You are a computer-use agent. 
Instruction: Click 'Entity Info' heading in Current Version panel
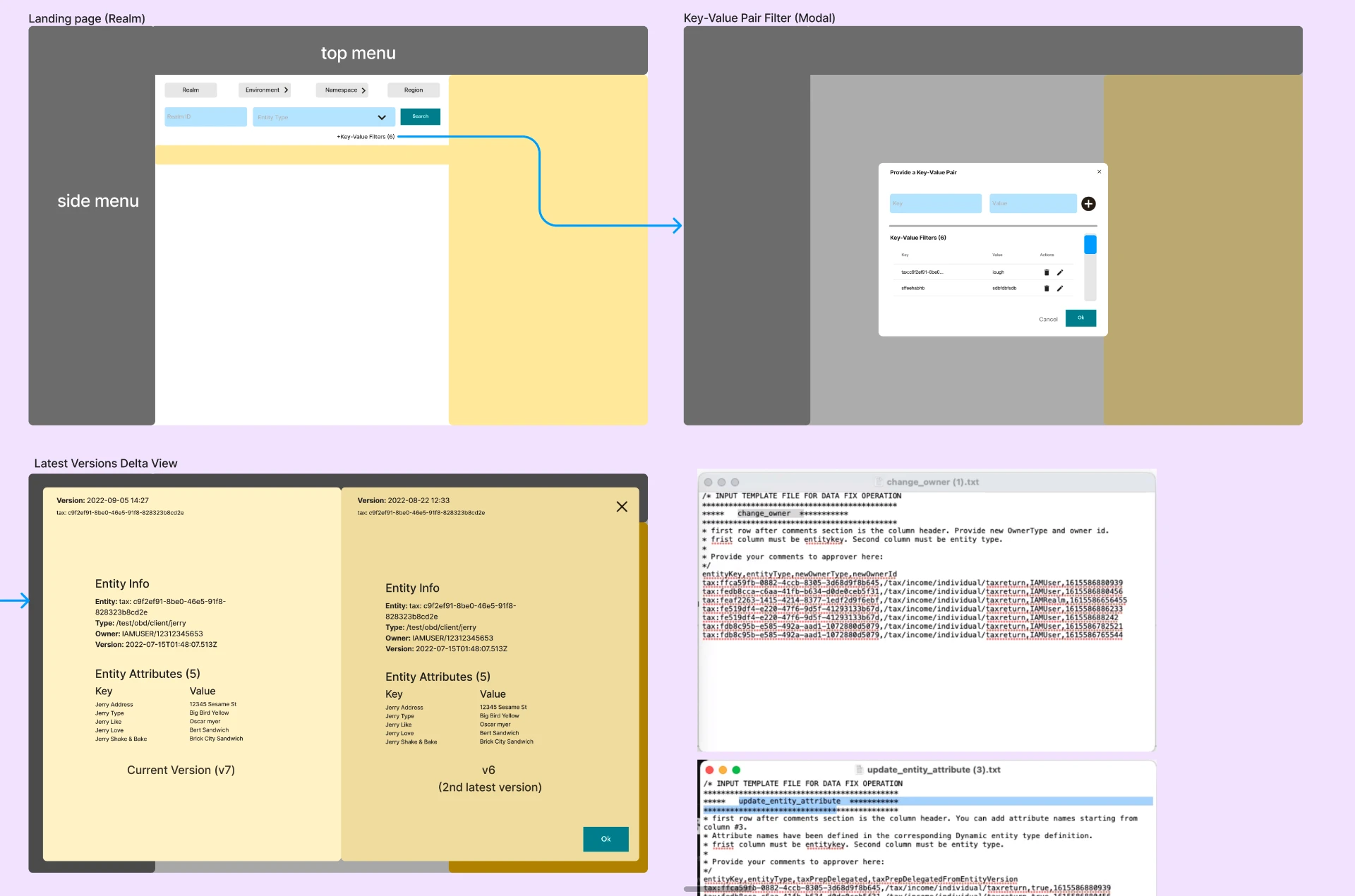pos(122,583)
